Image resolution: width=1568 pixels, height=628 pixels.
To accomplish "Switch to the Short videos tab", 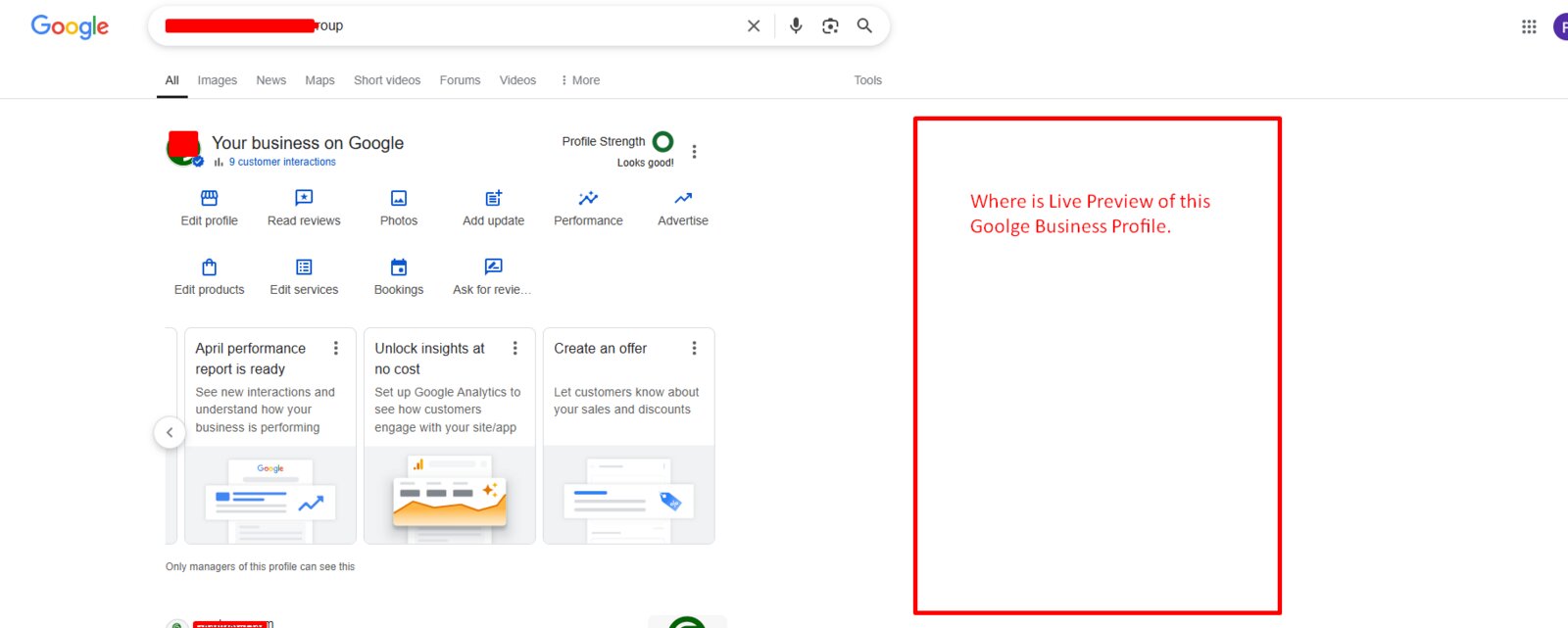I will point(387,80).
